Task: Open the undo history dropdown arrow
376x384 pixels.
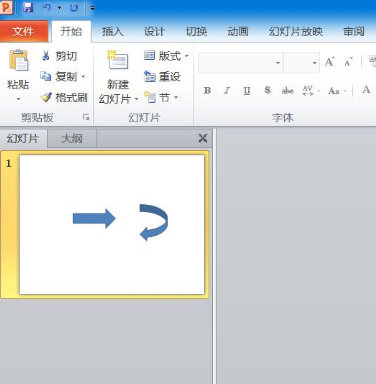Action: 59,7
